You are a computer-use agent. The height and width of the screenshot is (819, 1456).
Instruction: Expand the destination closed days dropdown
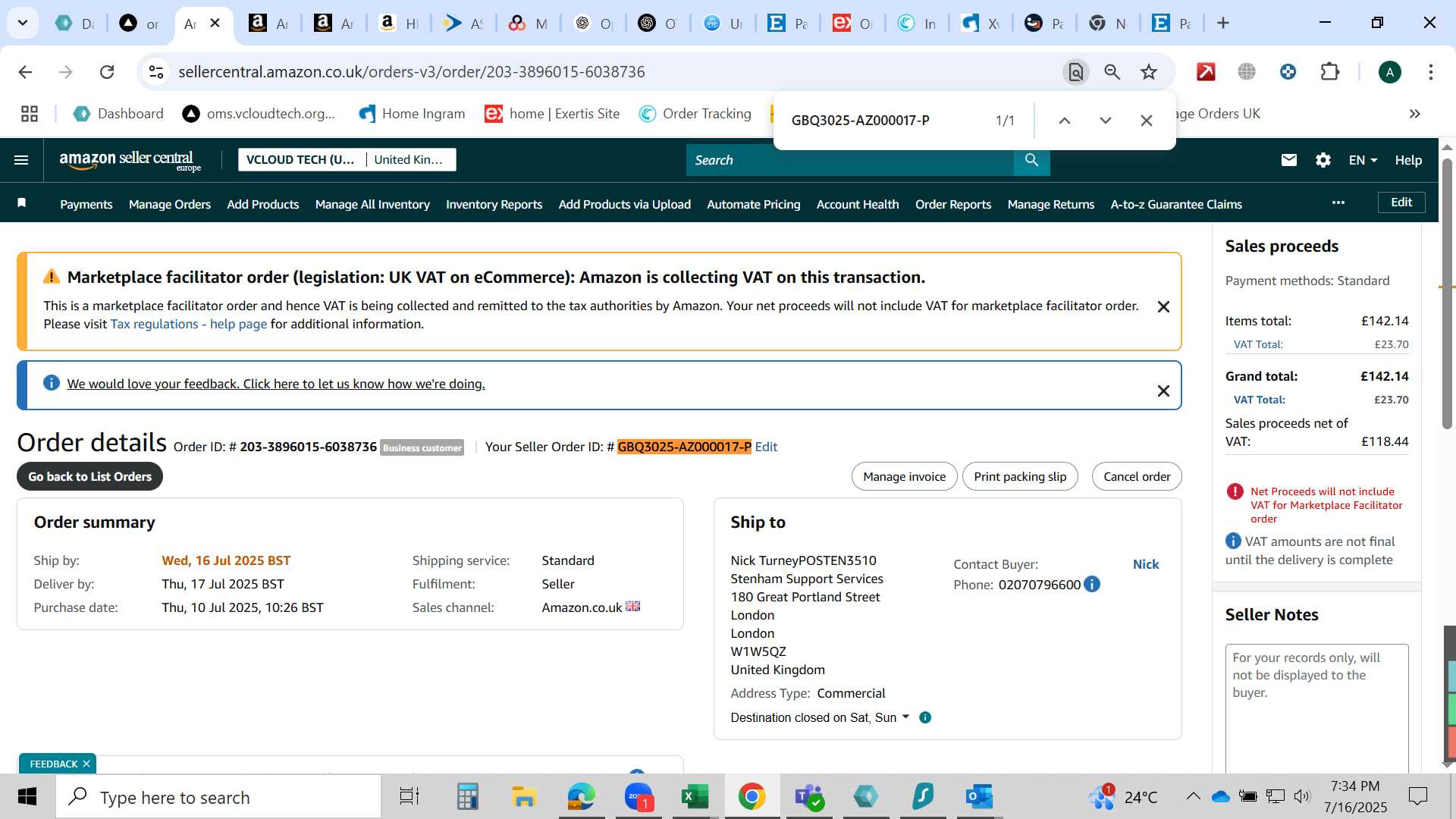[x=905, y=717]
